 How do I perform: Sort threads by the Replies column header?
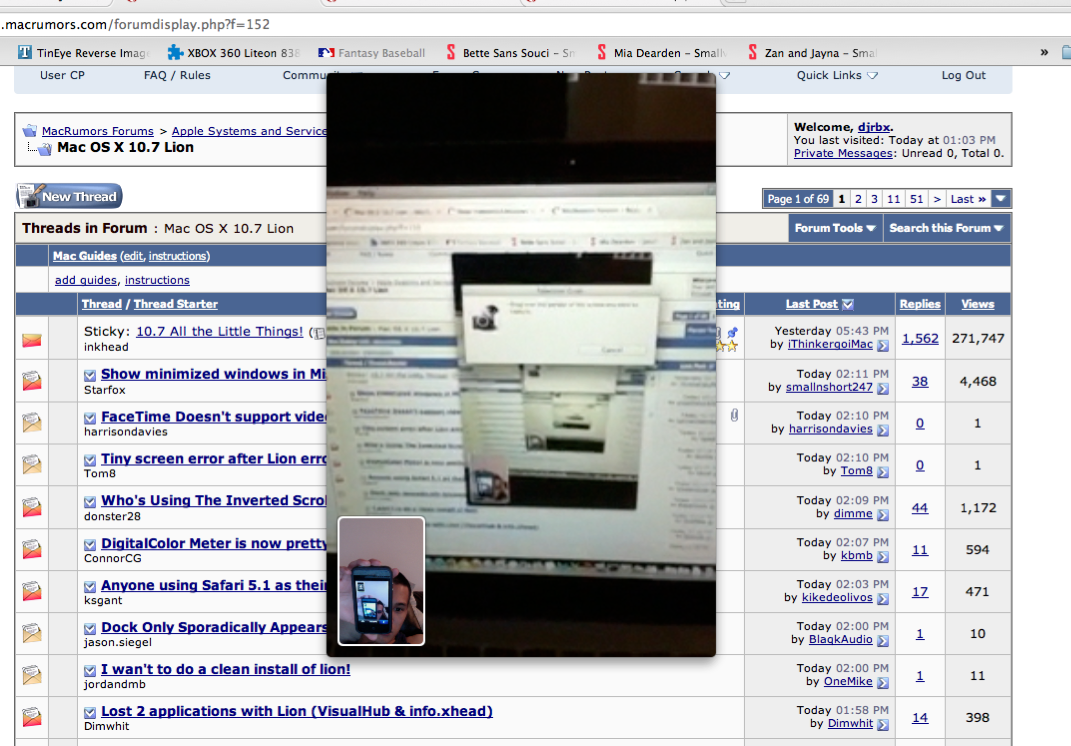point(919,304)
